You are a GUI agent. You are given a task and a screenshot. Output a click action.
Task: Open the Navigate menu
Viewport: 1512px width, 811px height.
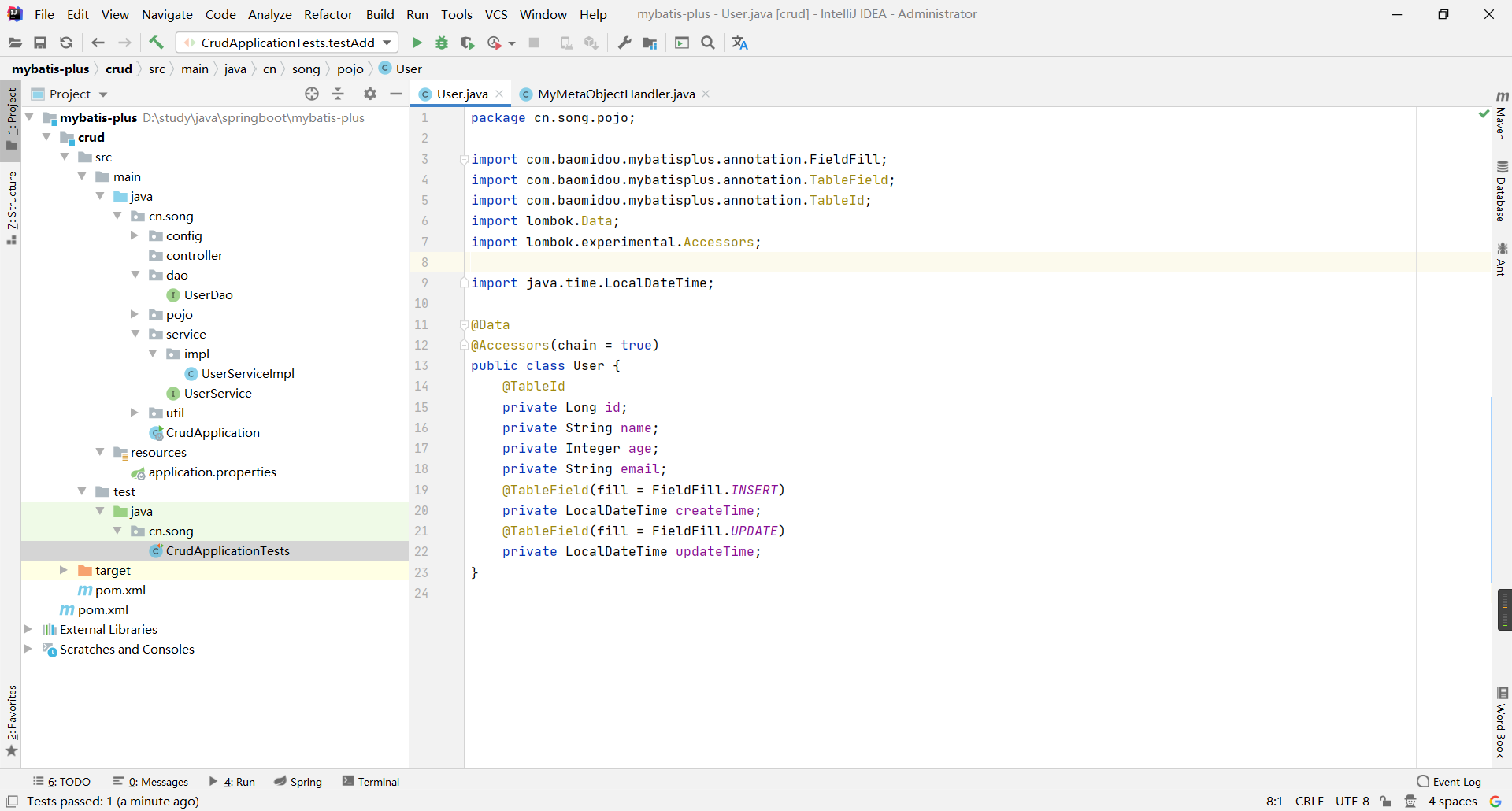[x=167, y=14]
